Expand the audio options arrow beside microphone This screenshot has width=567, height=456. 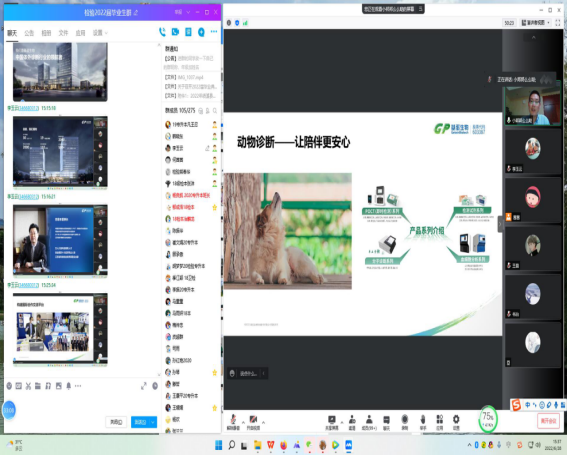243,422
